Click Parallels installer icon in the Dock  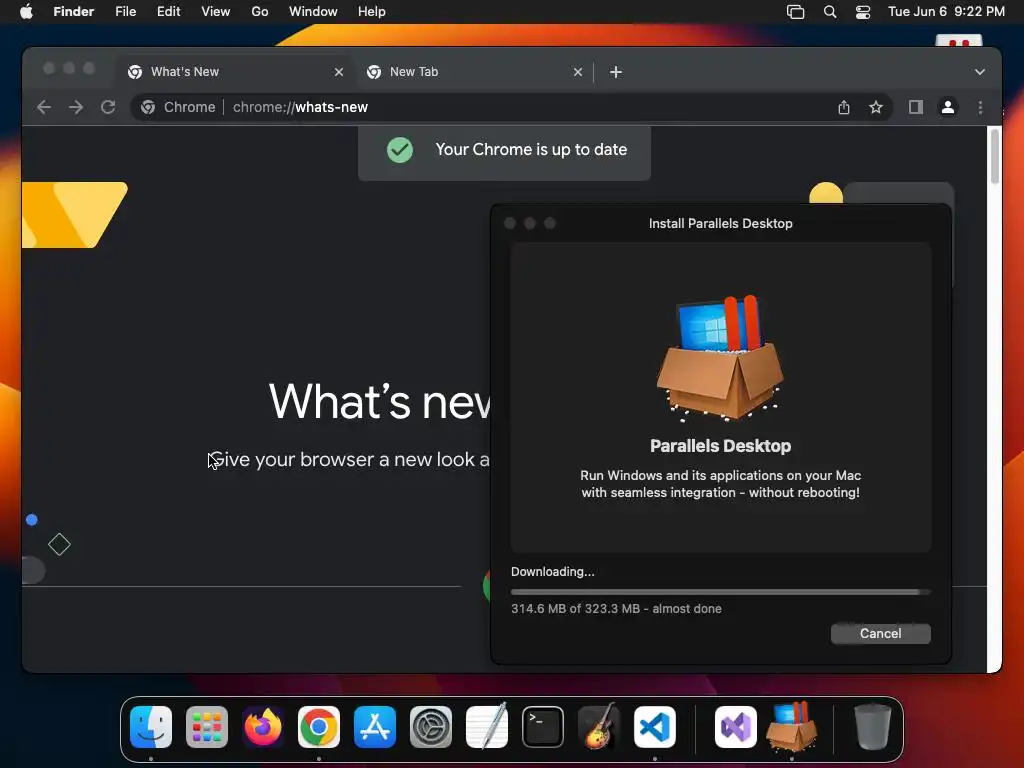pyautogui.click(x=792, y=727)
